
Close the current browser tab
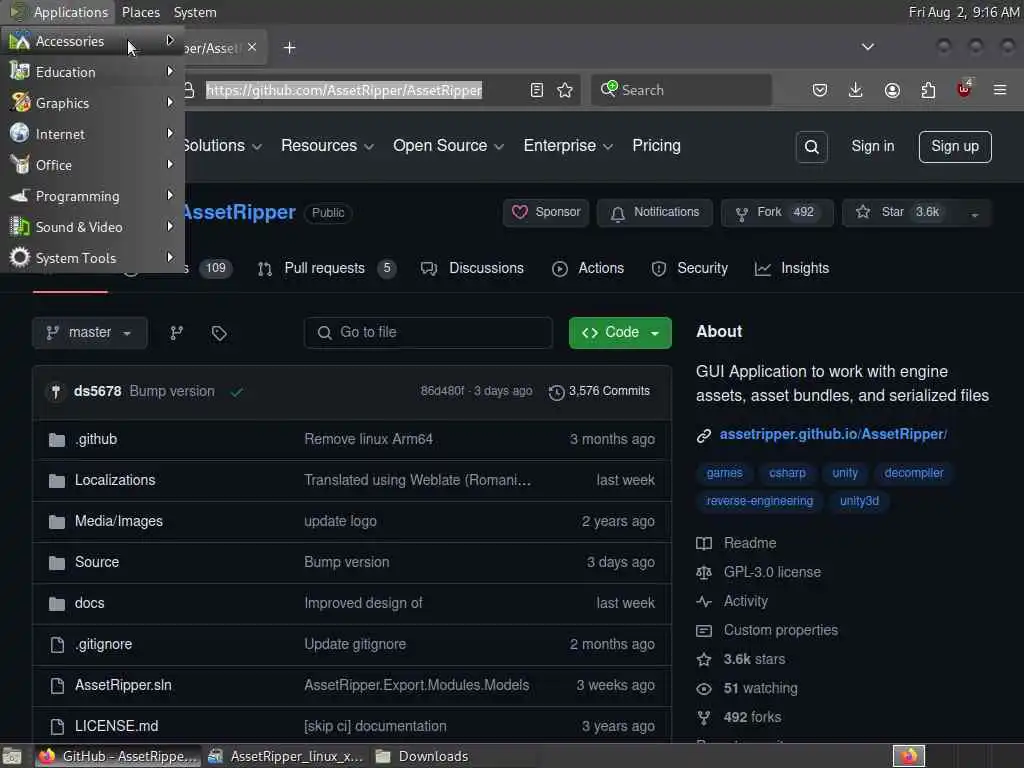pyautogui.click(x=252, y=47)
